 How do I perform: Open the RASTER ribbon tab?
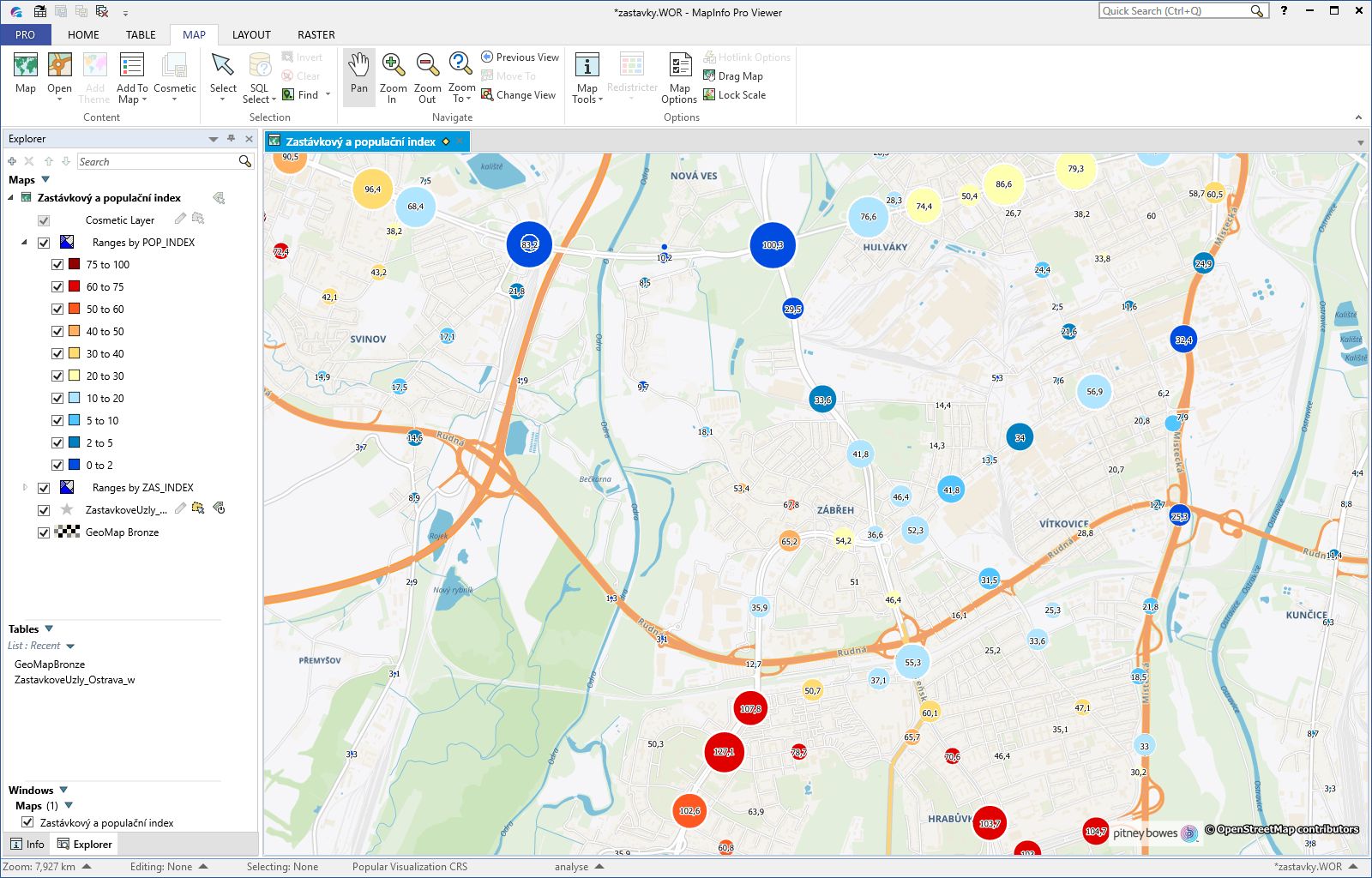[x=315, y=34]
